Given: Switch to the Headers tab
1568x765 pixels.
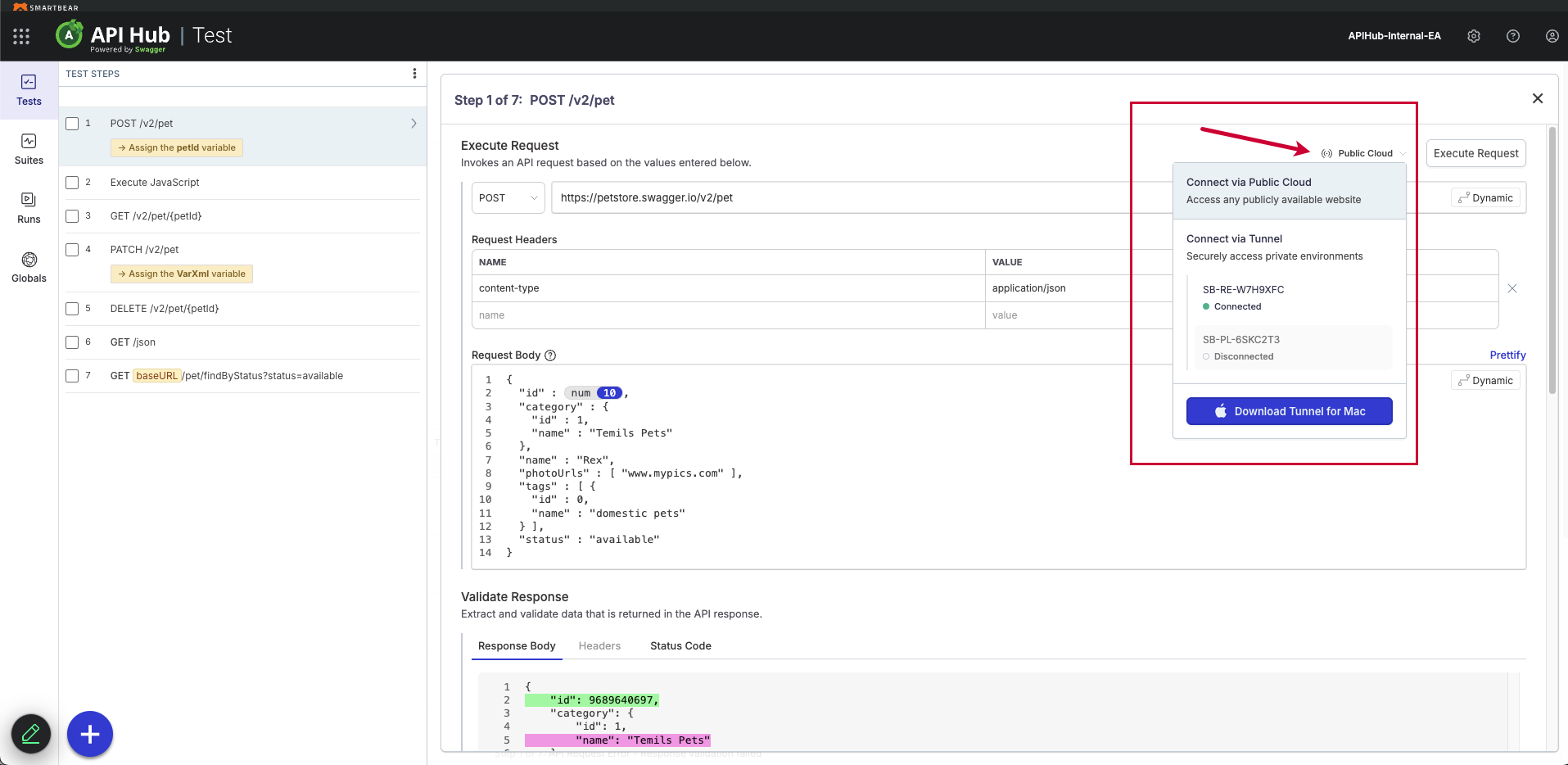Looking at the screenshot, I should 599,646.
